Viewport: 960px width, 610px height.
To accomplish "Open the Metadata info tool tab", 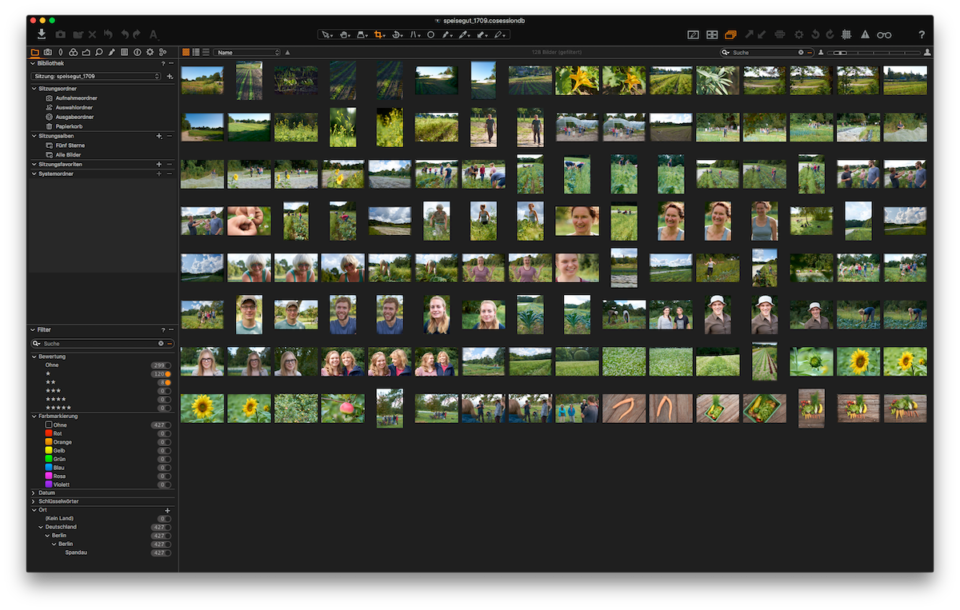I will pyautogui.click(x=137, y=53).
